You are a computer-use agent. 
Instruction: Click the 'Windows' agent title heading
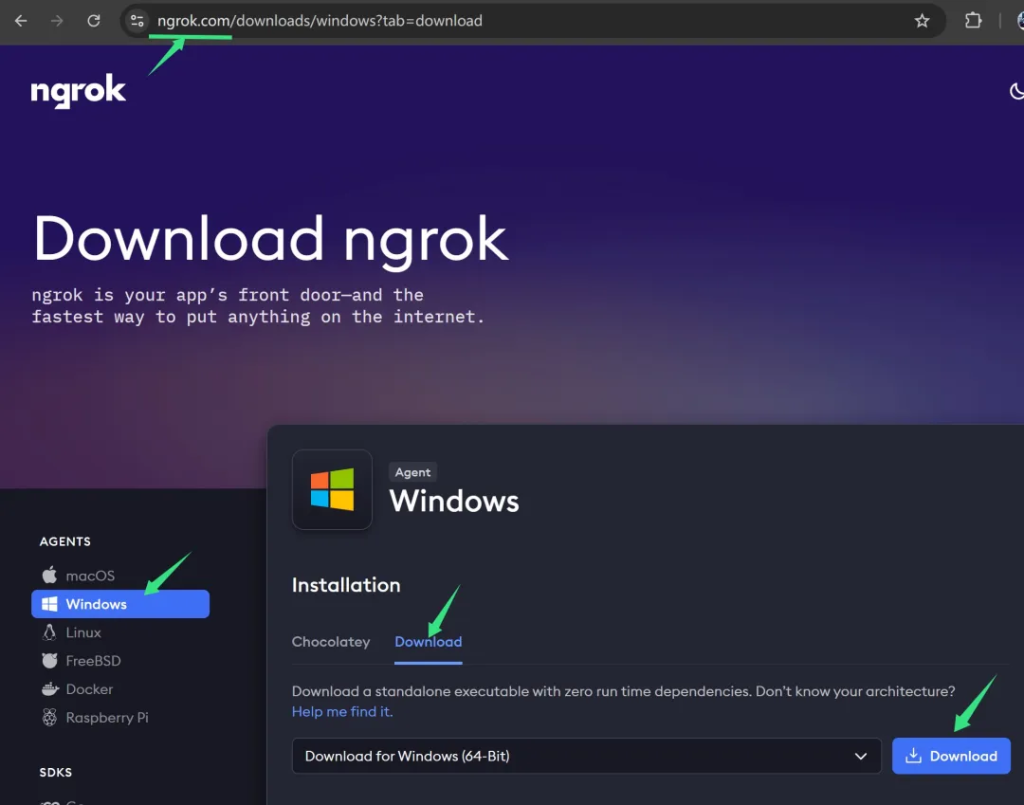(x=455, y=501)
